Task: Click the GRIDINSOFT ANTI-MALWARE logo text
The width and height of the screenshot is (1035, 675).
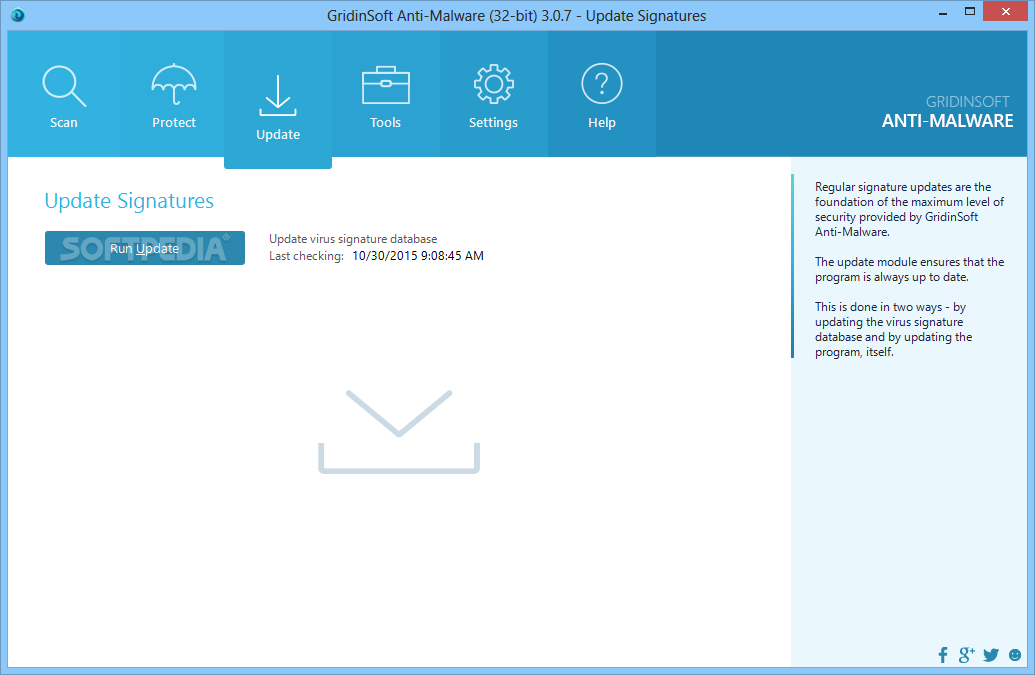Action: tap(947, 112)
